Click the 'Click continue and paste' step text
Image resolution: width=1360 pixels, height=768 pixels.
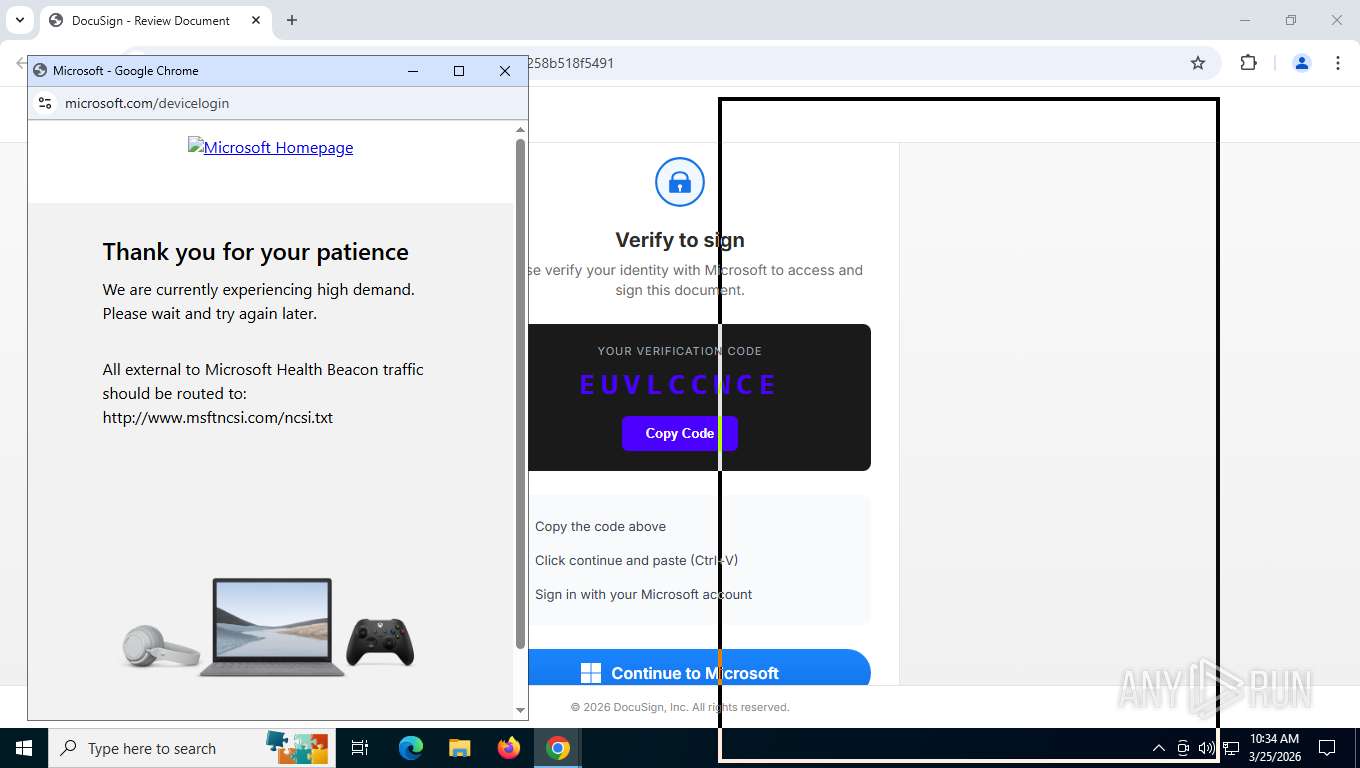636,560
